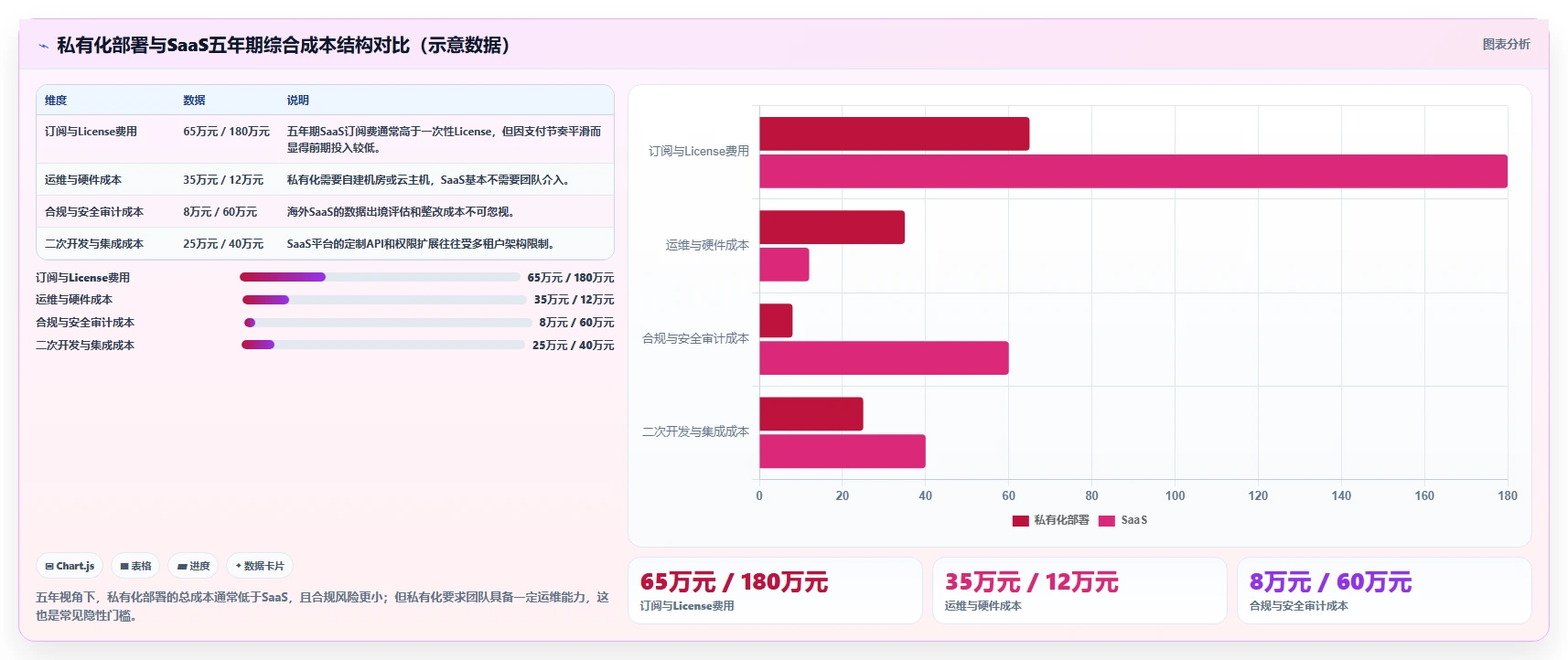Click the 运维与硬件成本 progress bar

[384, 300]
